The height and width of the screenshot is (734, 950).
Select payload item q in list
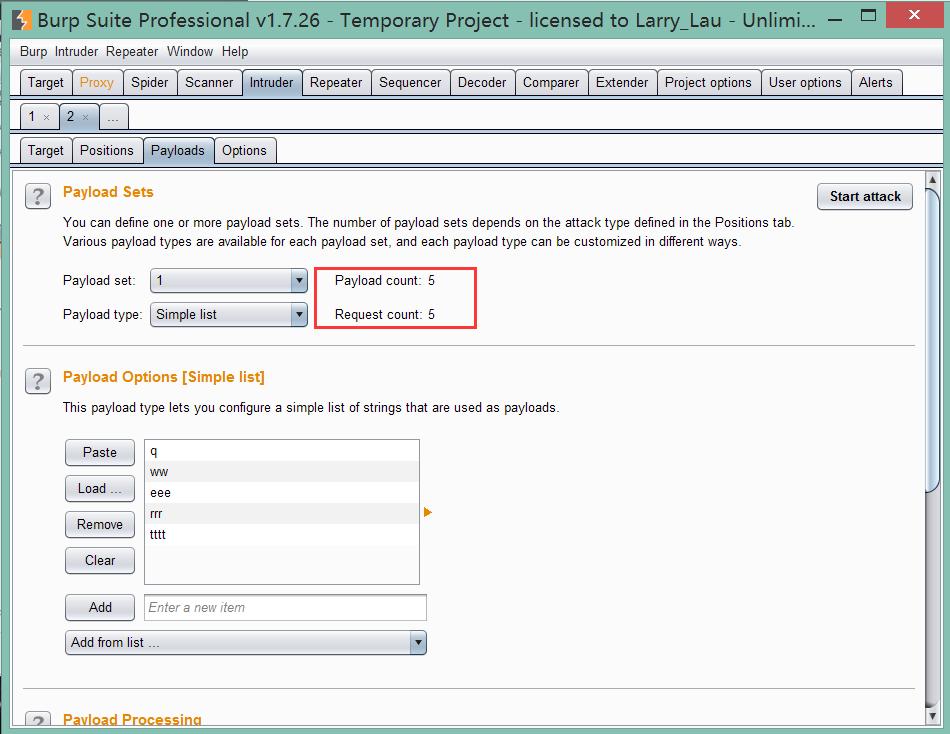coord(282,451)
